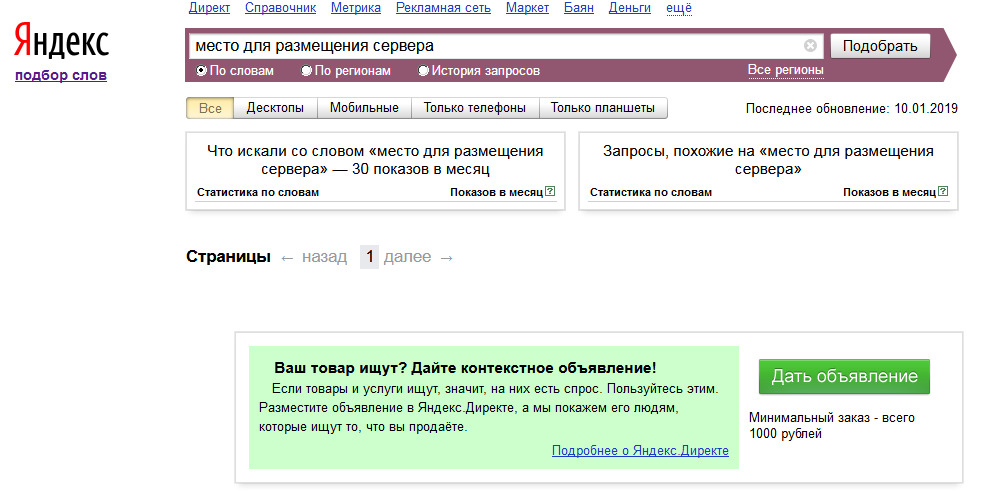Viewport: 988px width, 493px height.
Task: Open the Рекламная сеть link
Action: coord(444,8)
